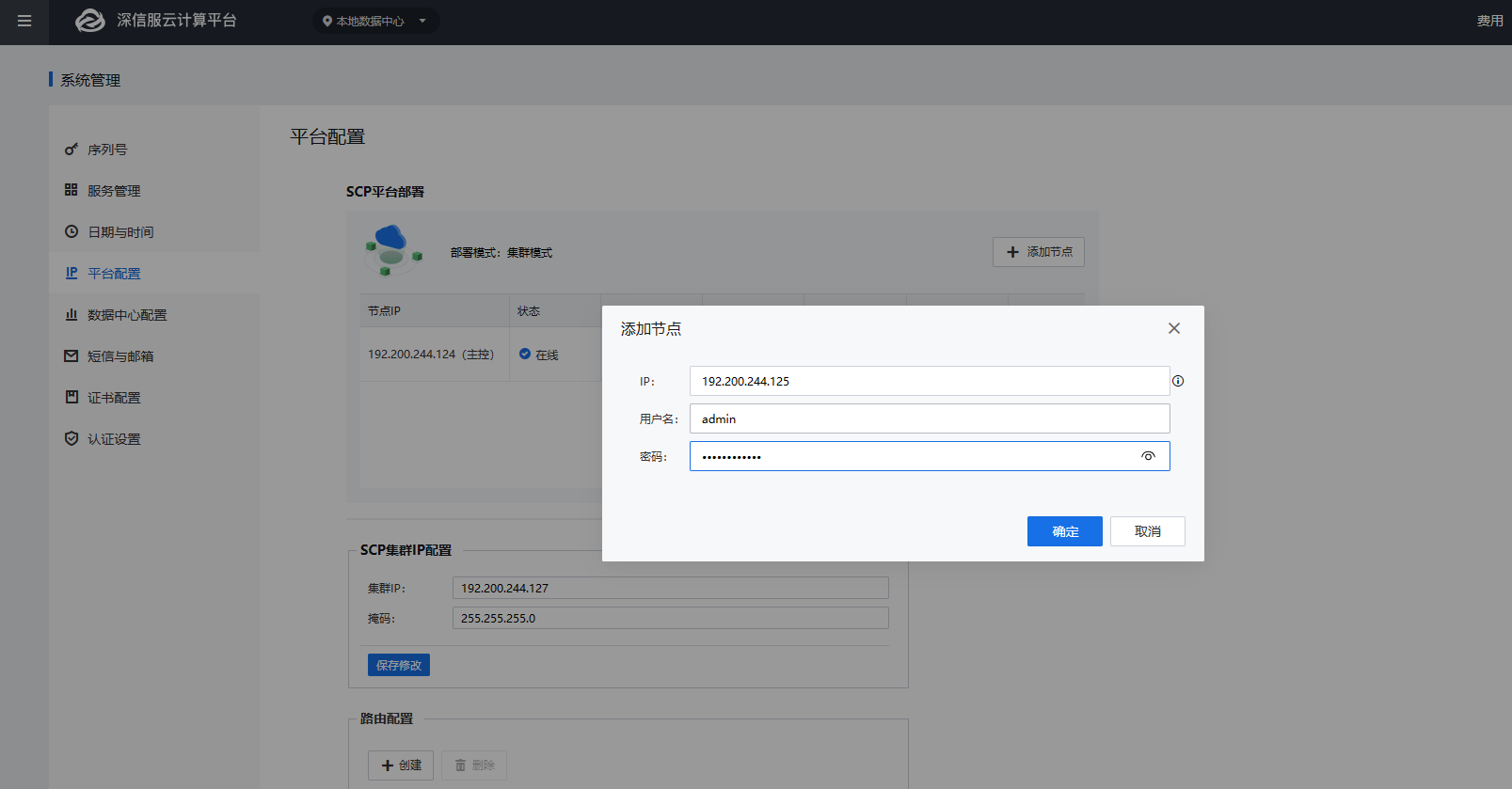Click the shield icon beside 认证设置

pyautogui.click(x=72, y=438)
